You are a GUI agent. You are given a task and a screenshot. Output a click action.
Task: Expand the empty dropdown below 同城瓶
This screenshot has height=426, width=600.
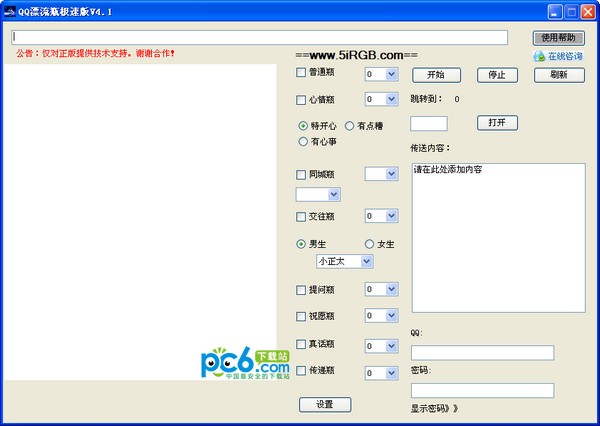334,195
